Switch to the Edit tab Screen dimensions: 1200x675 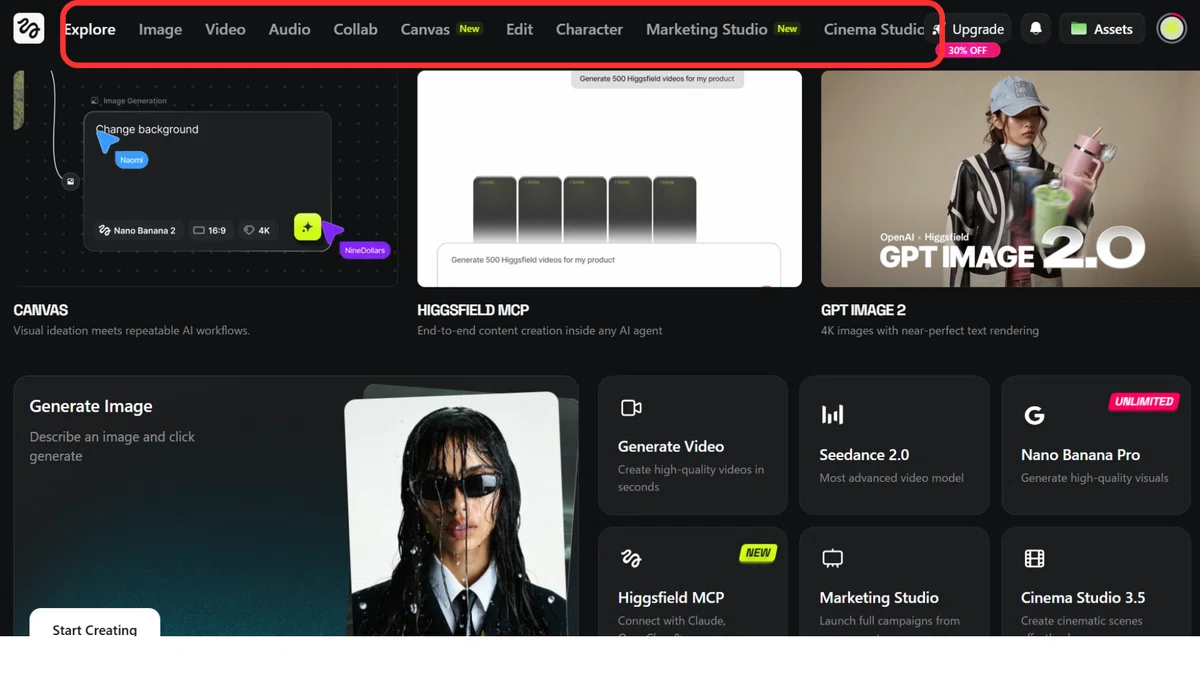519,29
